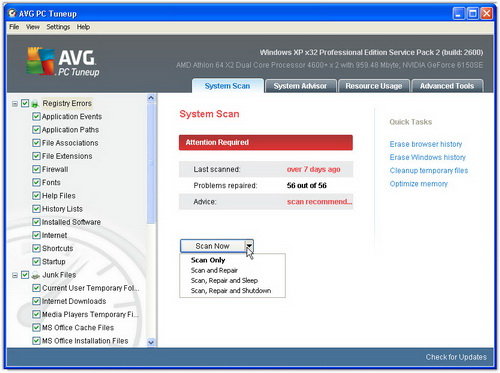Uncheck the Firewall checkbox
This screenshot has width=500, height=373.
36,169
